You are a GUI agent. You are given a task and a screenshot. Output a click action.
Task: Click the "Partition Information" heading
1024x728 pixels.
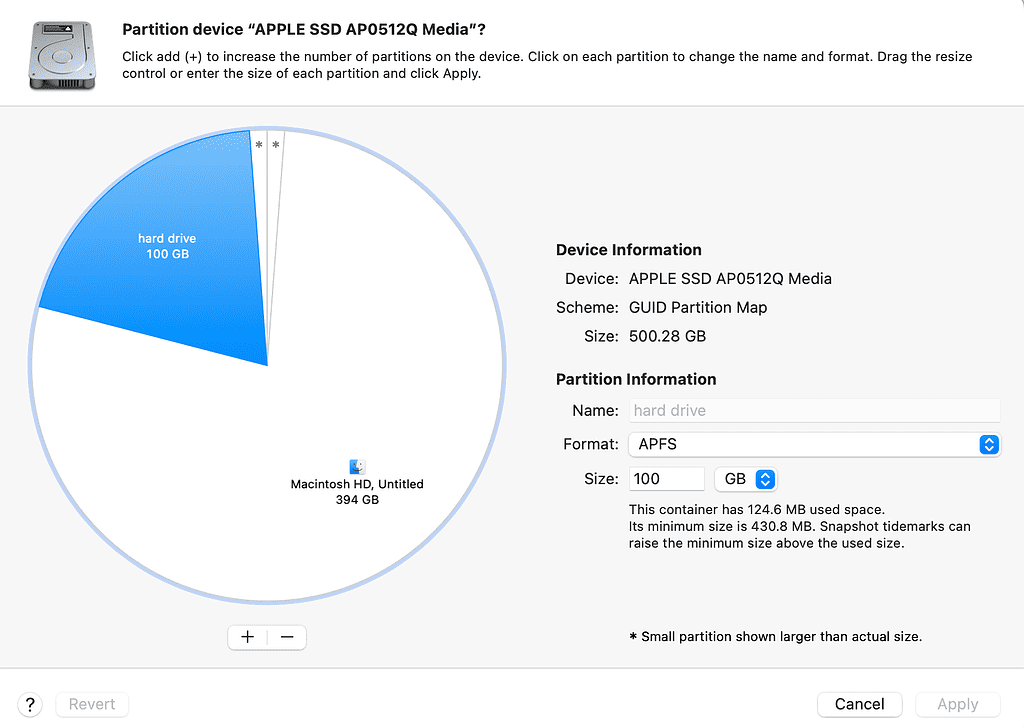click(636, 379)
